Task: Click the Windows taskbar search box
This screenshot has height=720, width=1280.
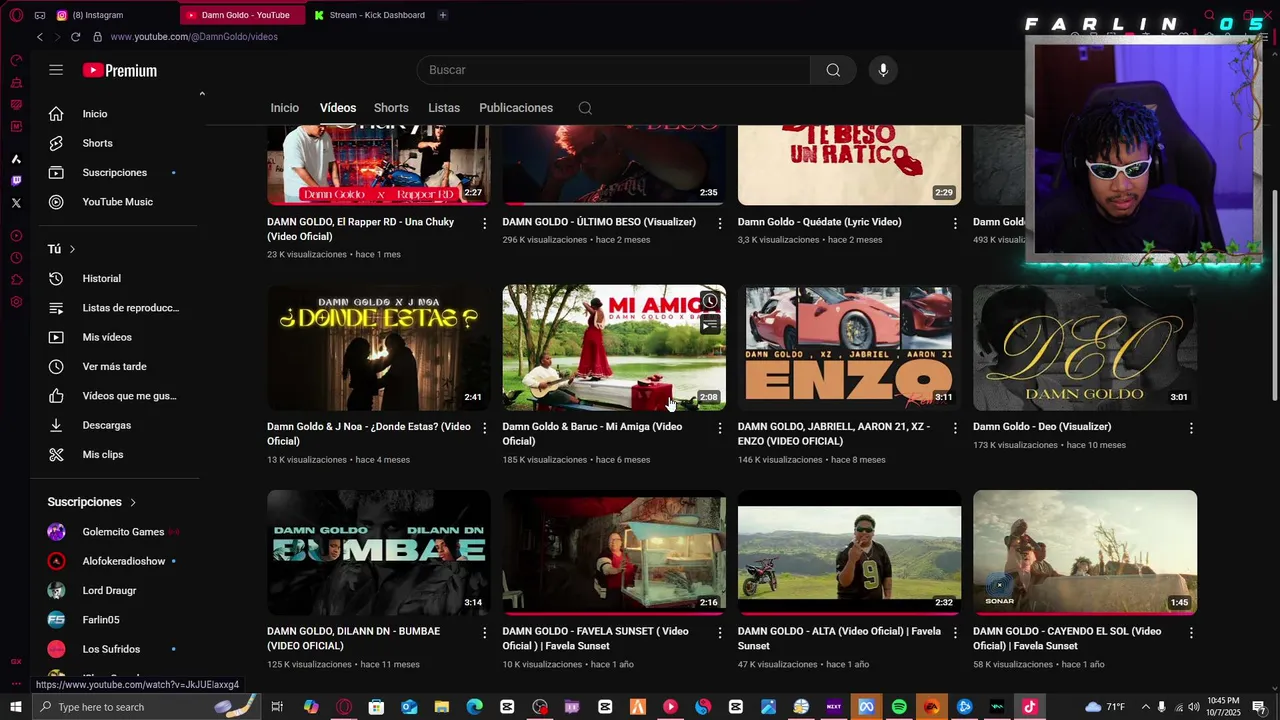Action: (146, 707)
